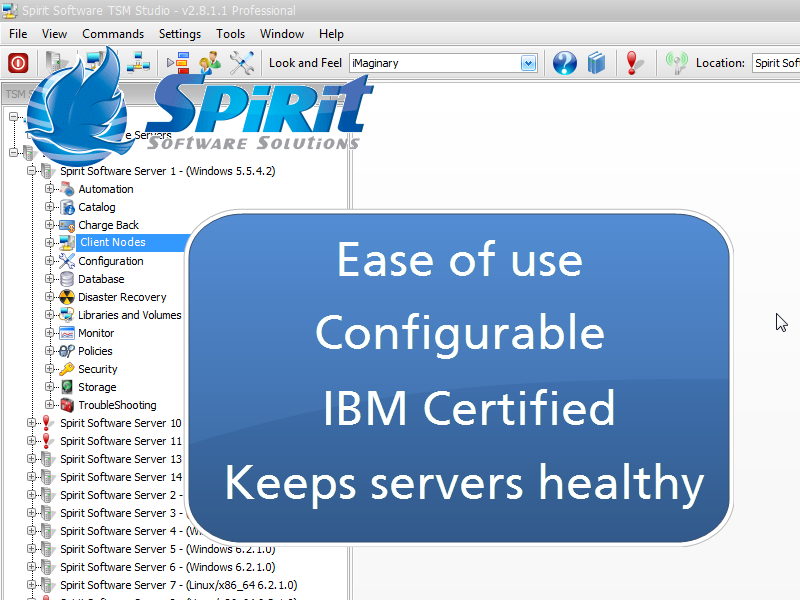Screen dimensions: 800x600
Task: Click the Automation icon
Action: pos(67,189)
